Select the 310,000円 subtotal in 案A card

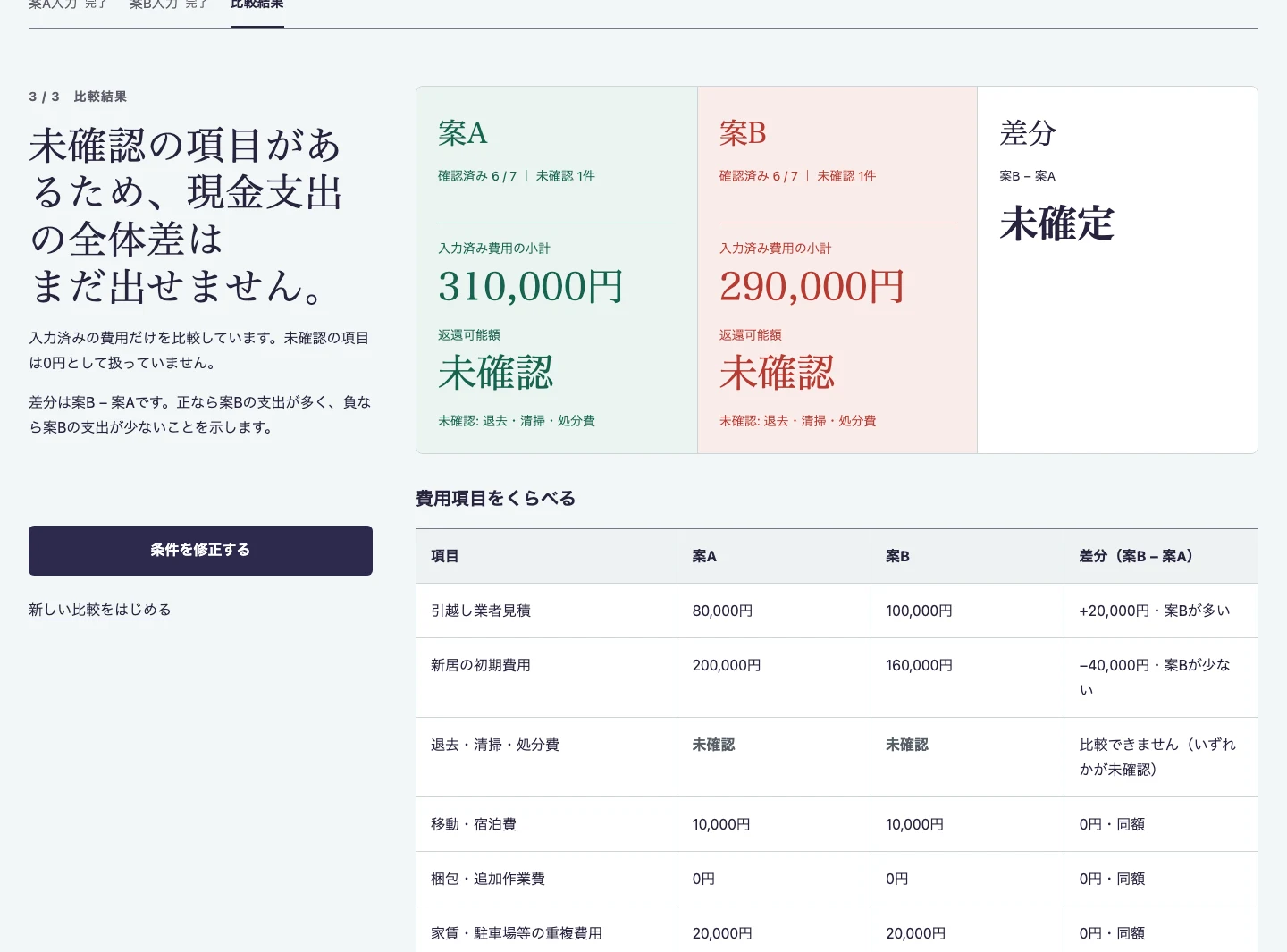pos(531,287)
